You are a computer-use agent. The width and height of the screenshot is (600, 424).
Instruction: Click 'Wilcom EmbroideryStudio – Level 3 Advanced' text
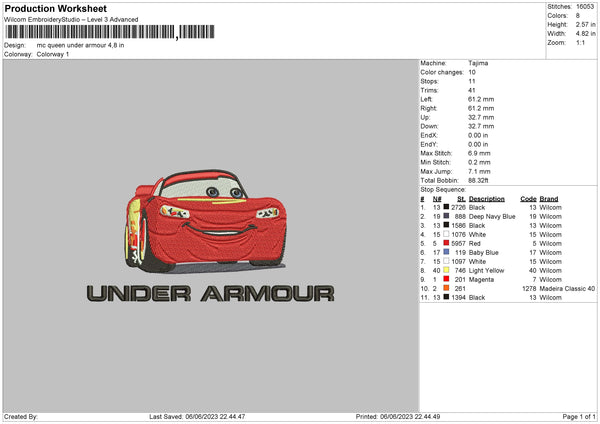coord(71,20)
